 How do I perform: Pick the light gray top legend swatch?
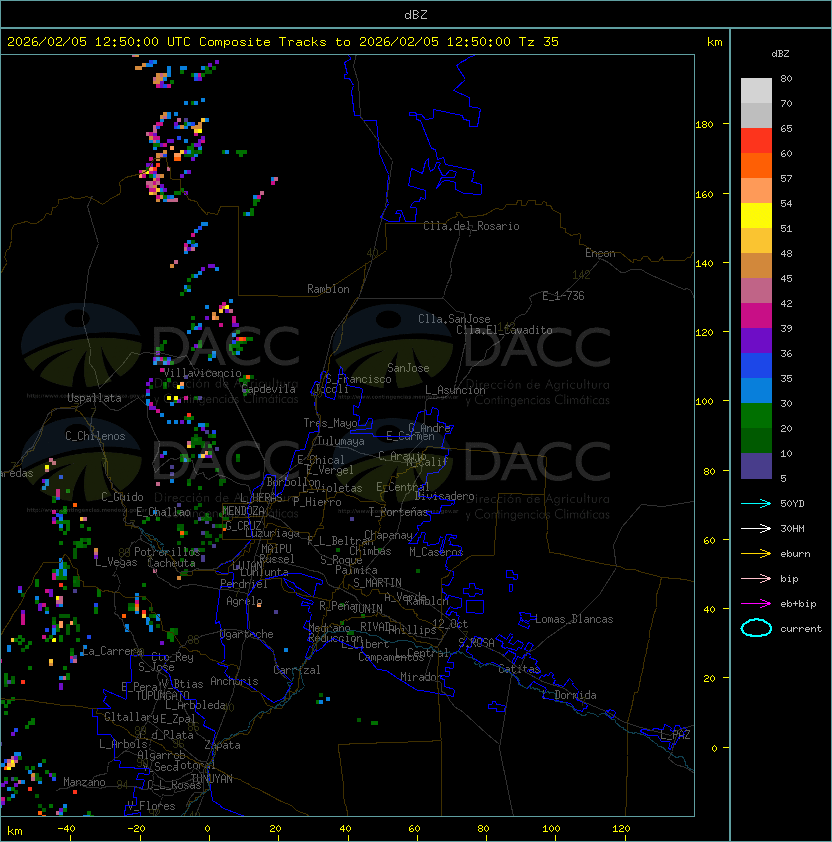point(756,90)
